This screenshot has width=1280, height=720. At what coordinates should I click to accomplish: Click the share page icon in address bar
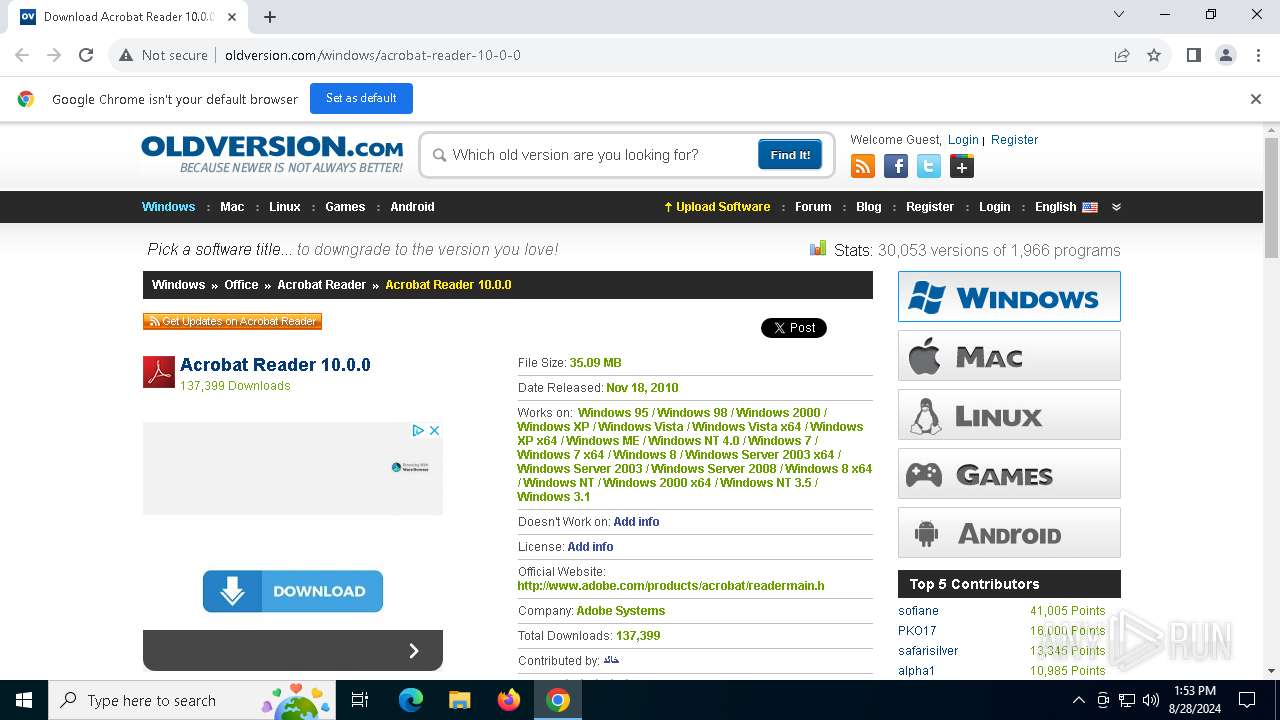[x=1122, y=55]
